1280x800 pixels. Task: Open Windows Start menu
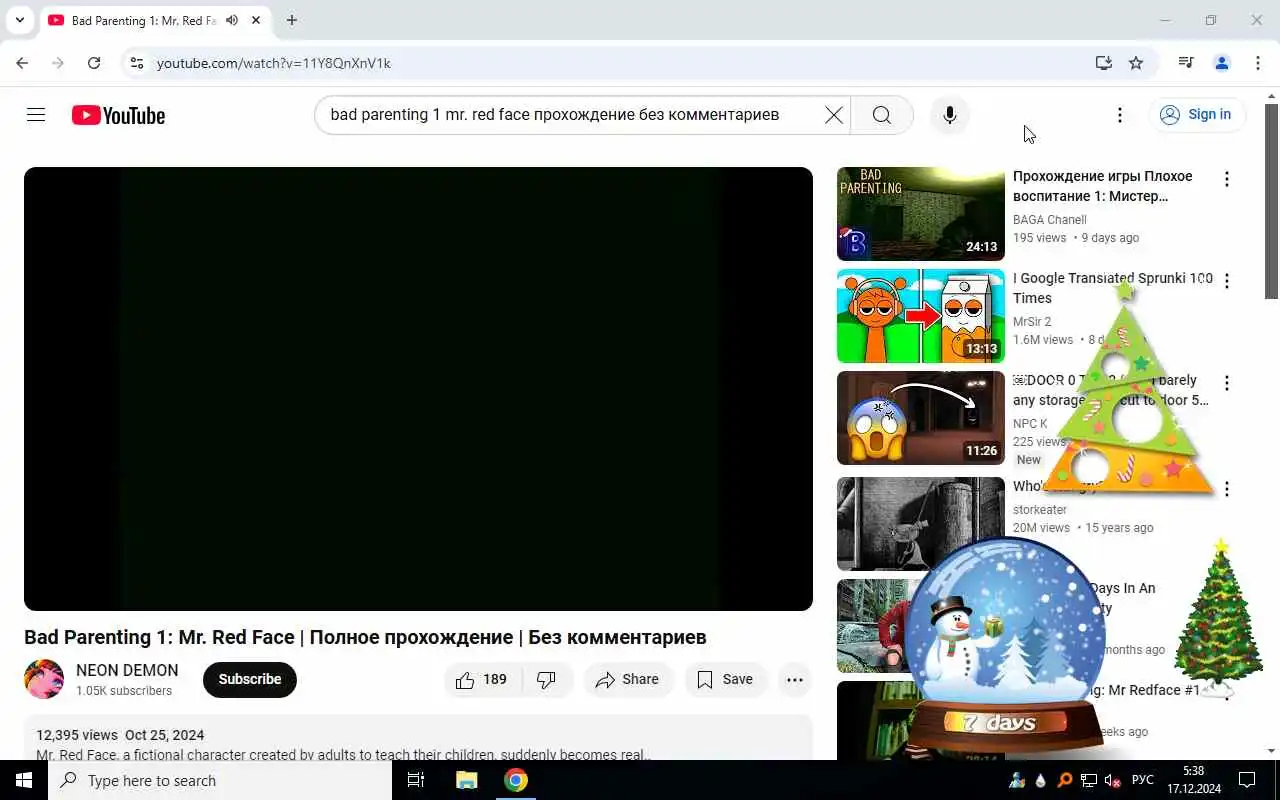24,780
